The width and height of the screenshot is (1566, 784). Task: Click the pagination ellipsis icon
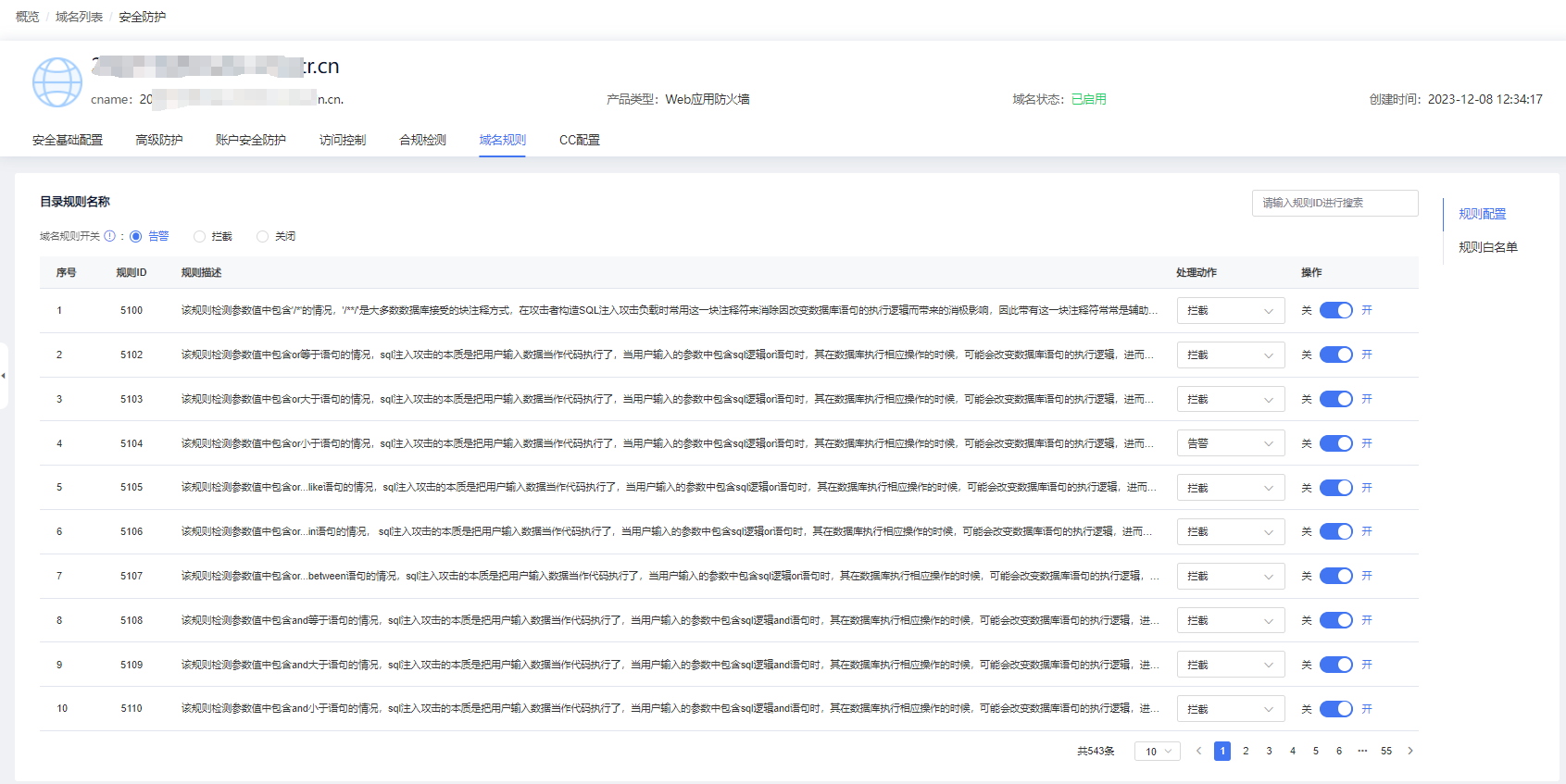point(1362,751)
